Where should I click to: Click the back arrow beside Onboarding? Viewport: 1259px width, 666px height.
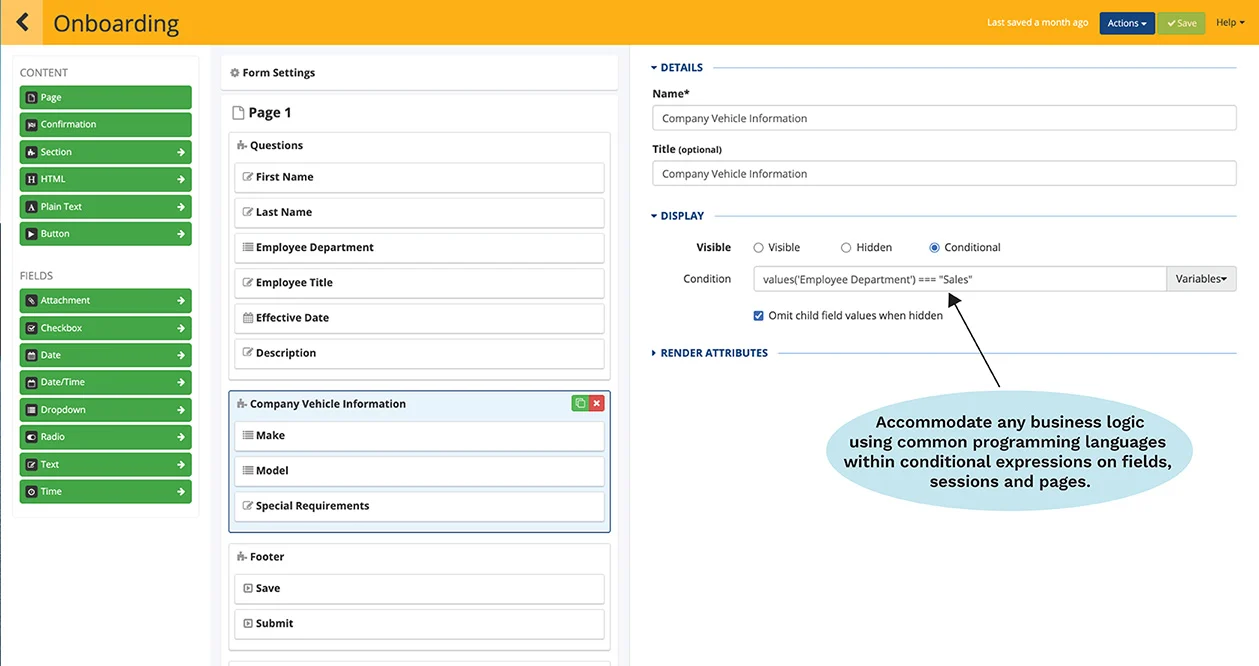(x=21, y=22)
